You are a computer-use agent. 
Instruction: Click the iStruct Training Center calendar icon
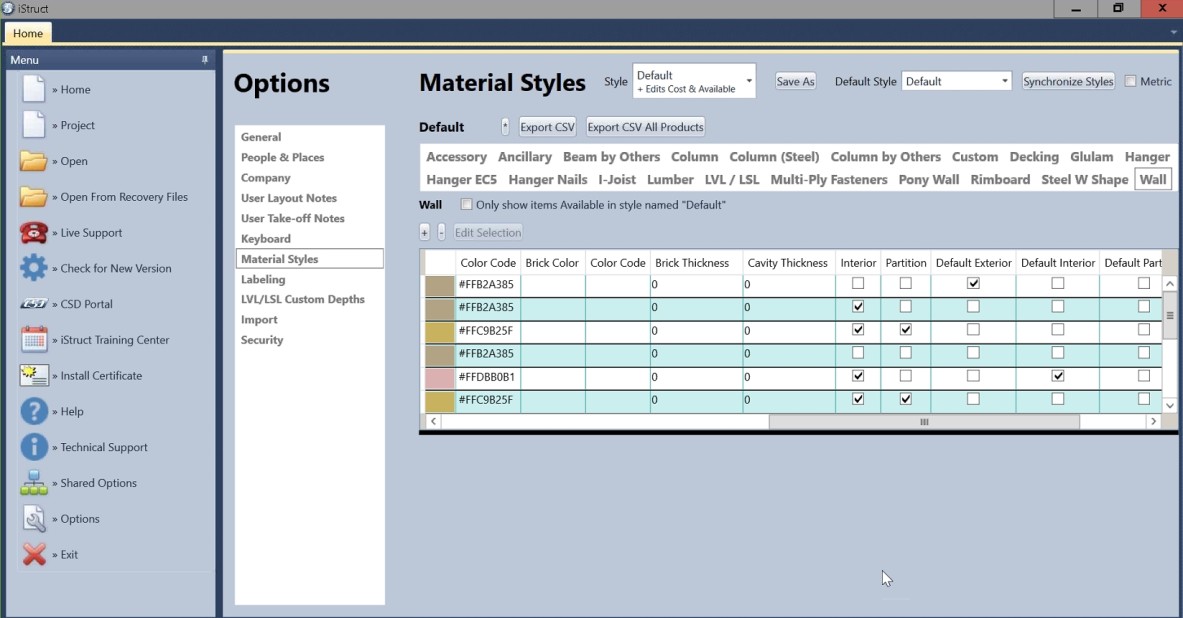tap(34, 340)
